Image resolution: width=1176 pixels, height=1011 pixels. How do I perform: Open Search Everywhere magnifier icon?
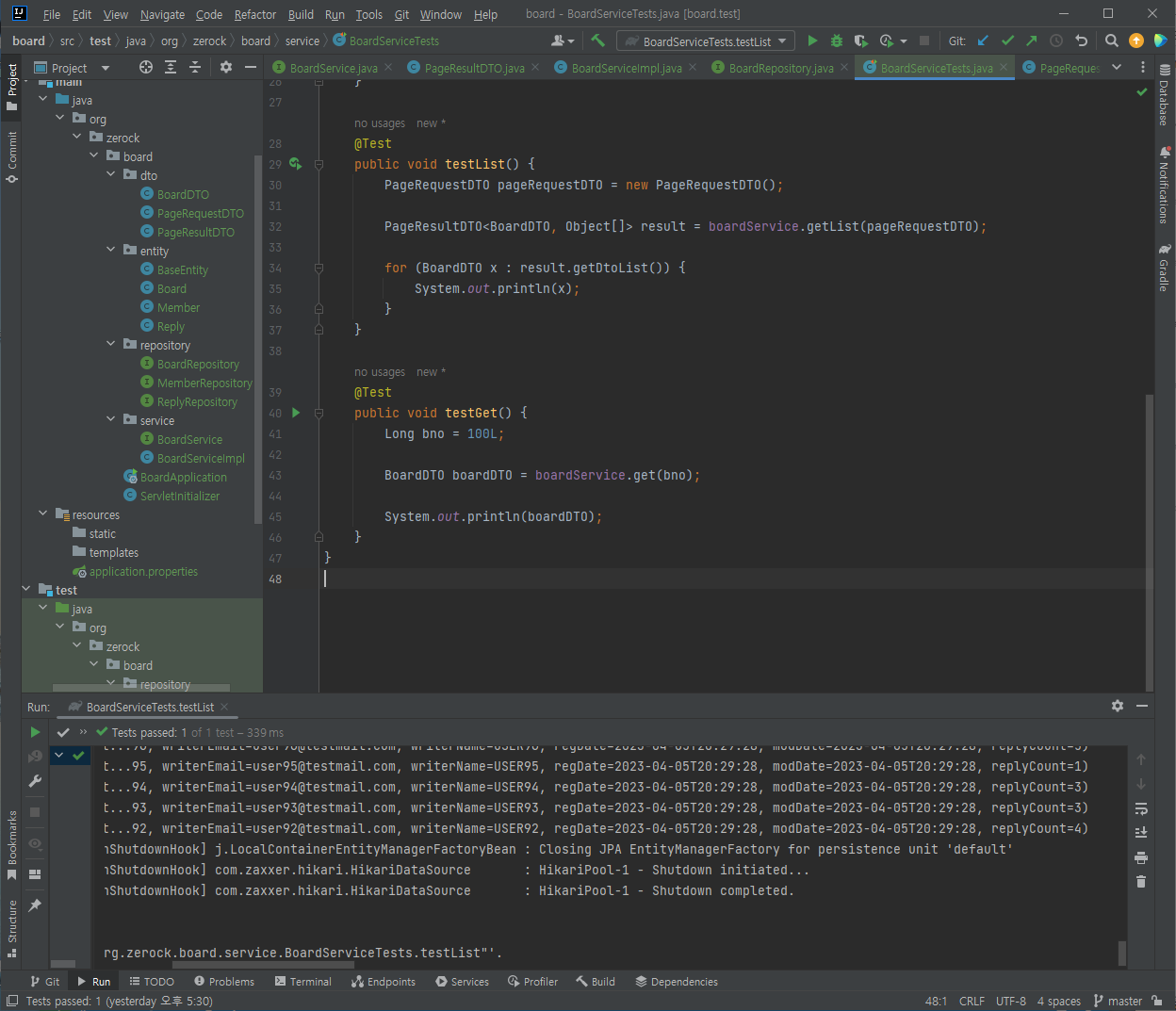tap(1112, 41)
